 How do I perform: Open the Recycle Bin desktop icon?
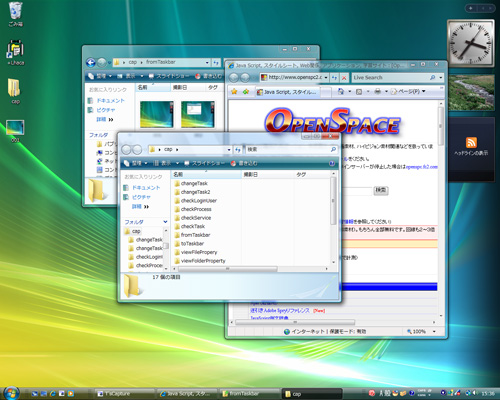point(15,14)
